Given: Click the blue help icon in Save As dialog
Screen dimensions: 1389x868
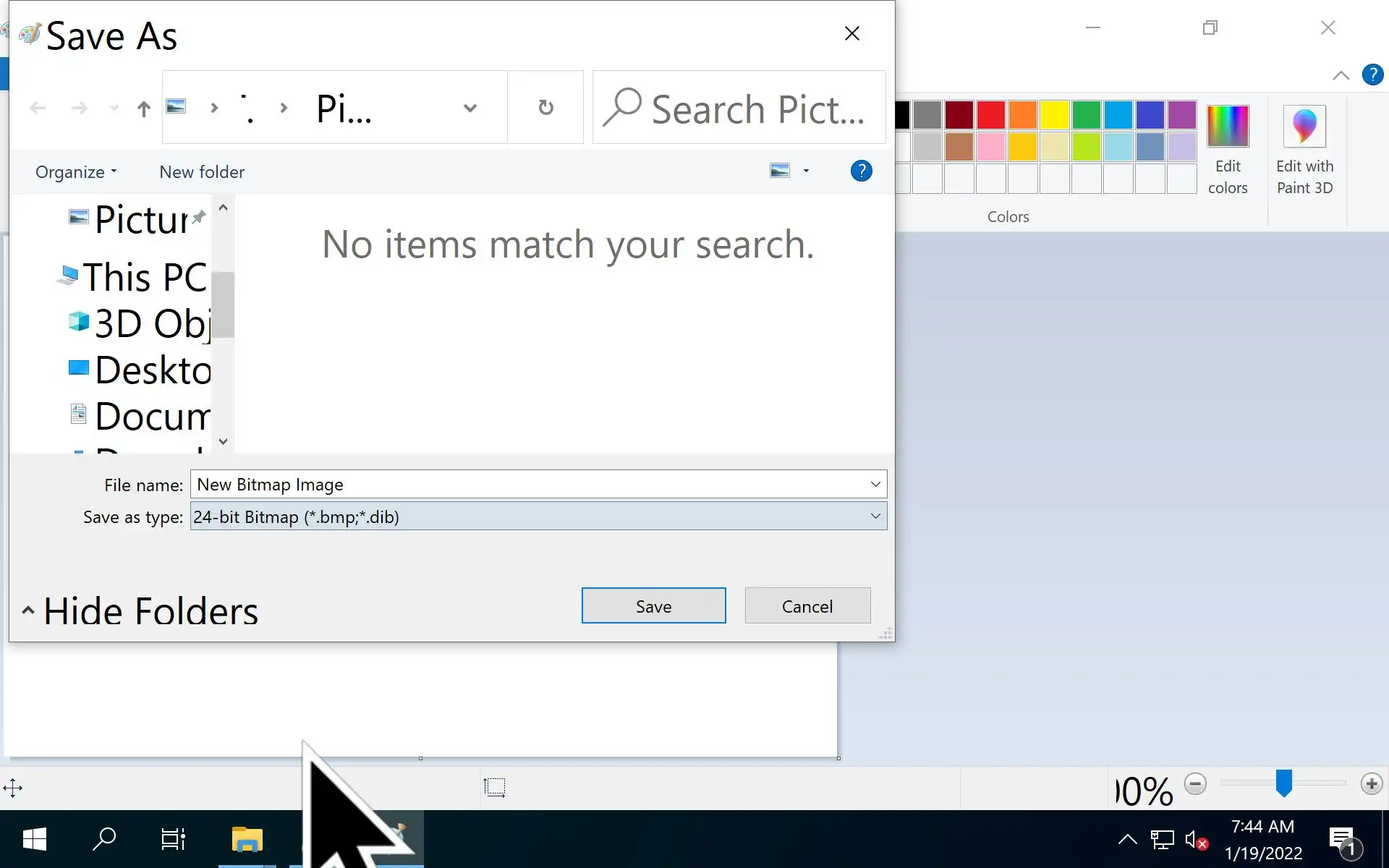Looking at the screenshot, I should coord(861,171).
